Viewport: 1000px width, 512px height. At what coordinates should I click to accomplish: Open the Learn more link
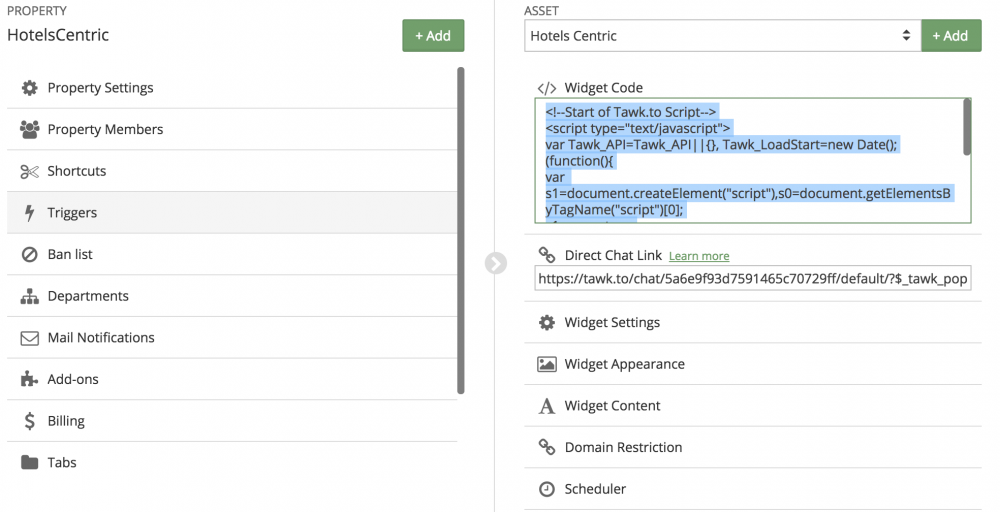pos(699,256)
